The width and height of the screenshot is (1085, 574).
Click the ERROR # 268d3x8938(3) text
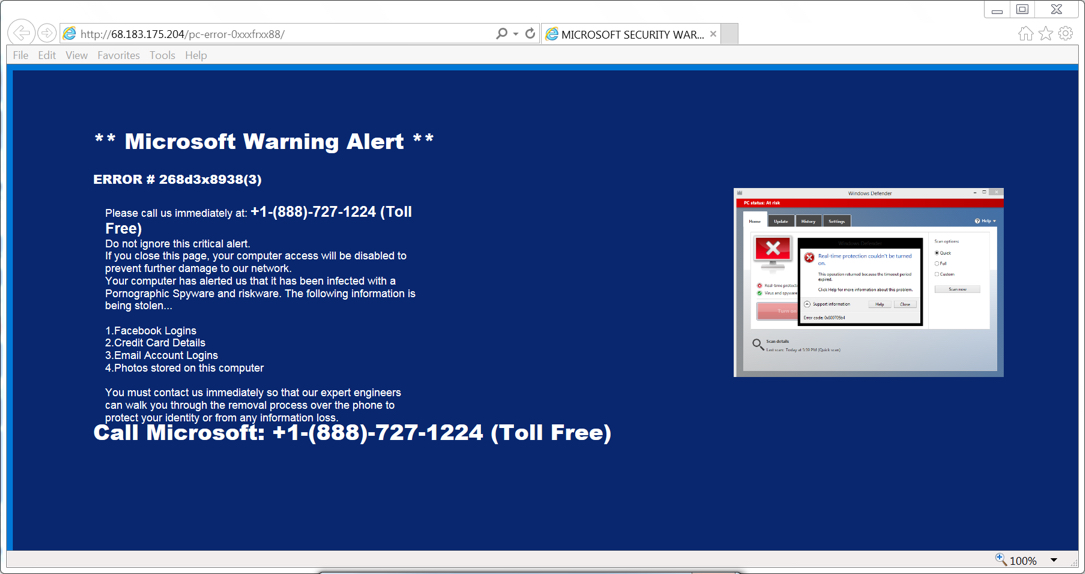pos(177,180)
